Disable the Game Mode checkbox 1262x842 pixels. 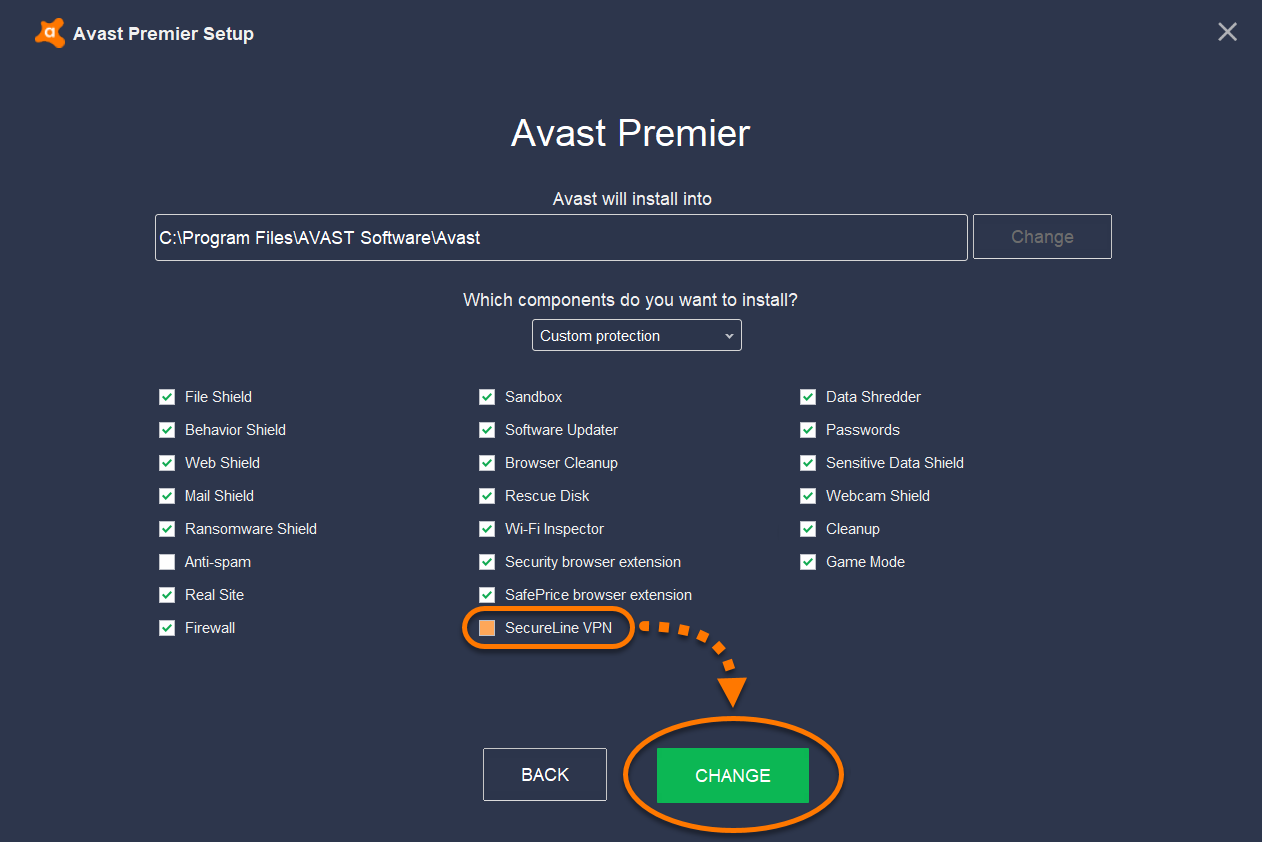pyautogui.click(x=808, y=562)
